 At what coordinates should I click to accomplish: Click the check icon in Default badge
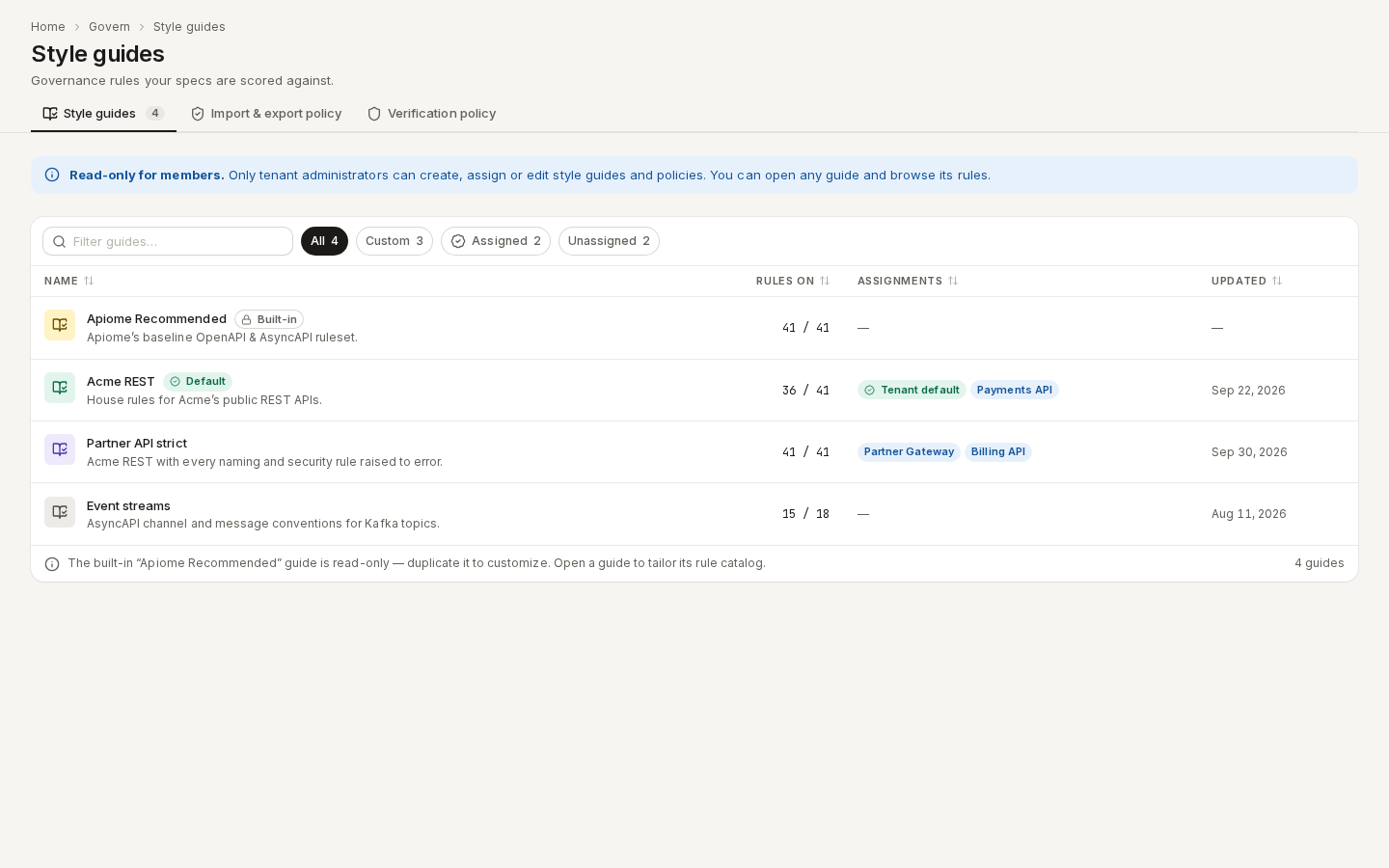[176, 382]
